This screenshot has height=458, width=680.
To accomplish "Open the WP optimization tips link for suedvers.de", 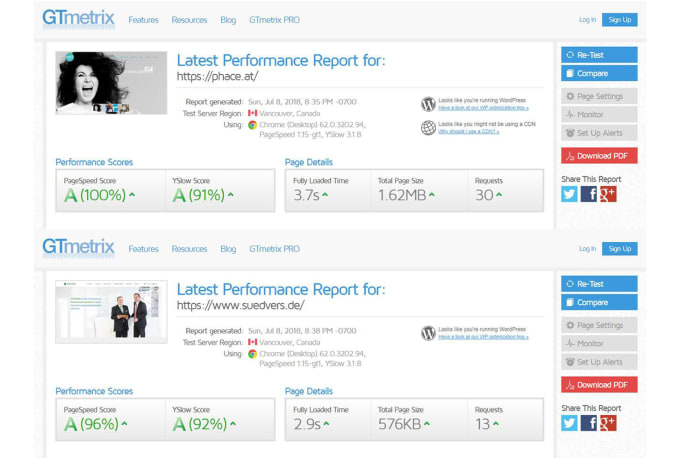I will pyautogui.click(x=483, y=337).
